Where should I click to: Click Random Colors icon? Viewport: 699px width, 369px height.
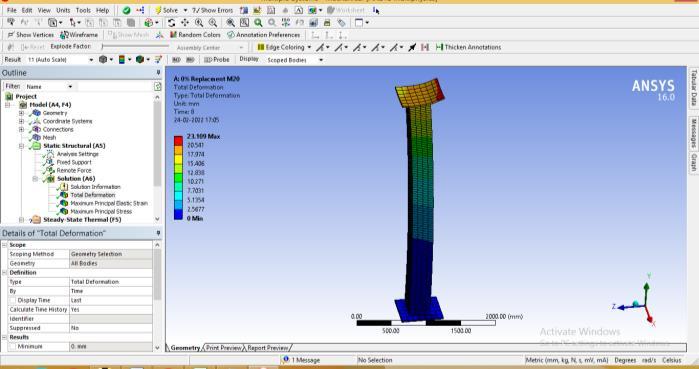tap(173, 35)
